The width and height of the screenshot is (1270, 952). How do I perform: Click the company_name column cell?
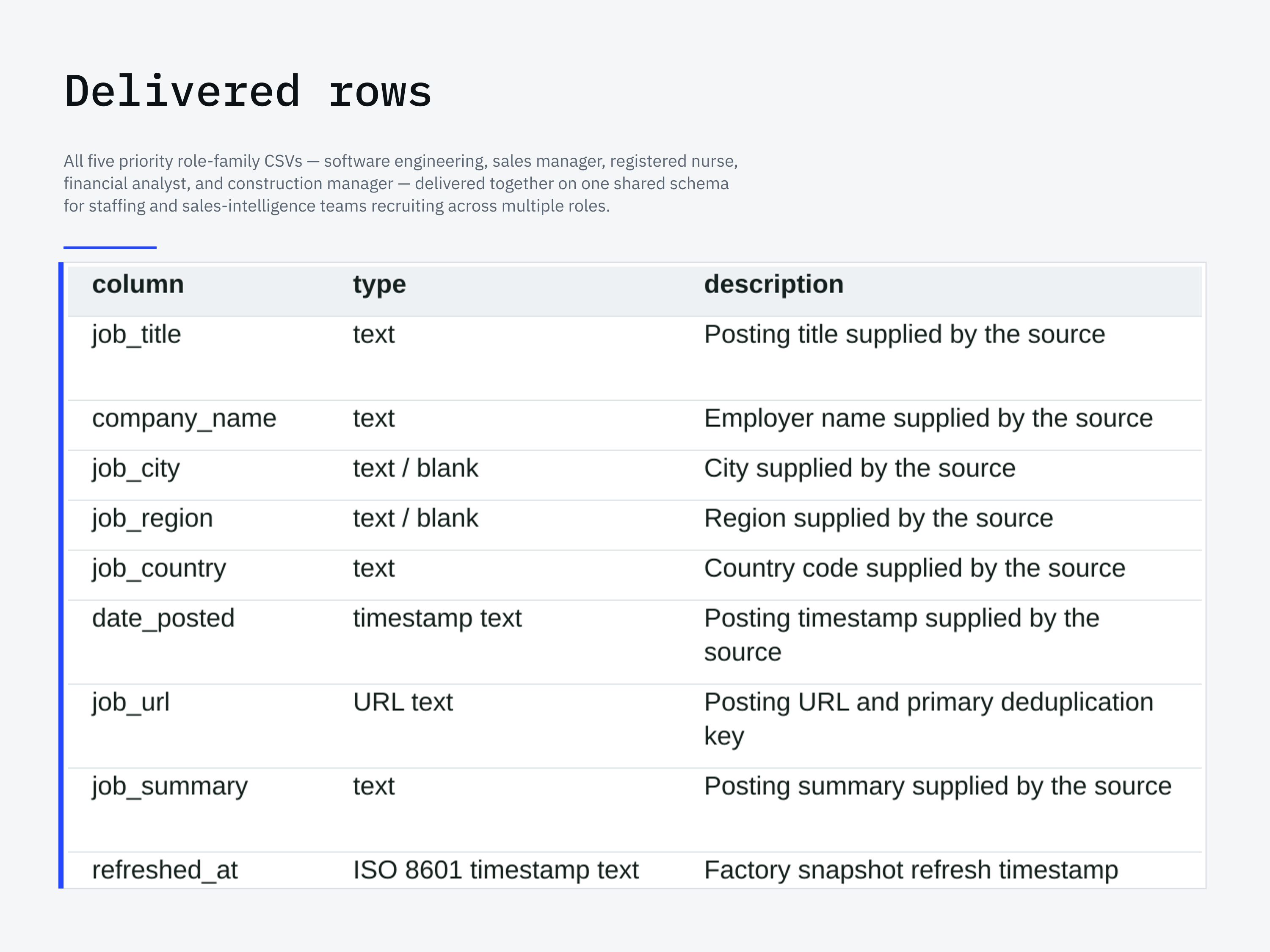tap(184, 419)
